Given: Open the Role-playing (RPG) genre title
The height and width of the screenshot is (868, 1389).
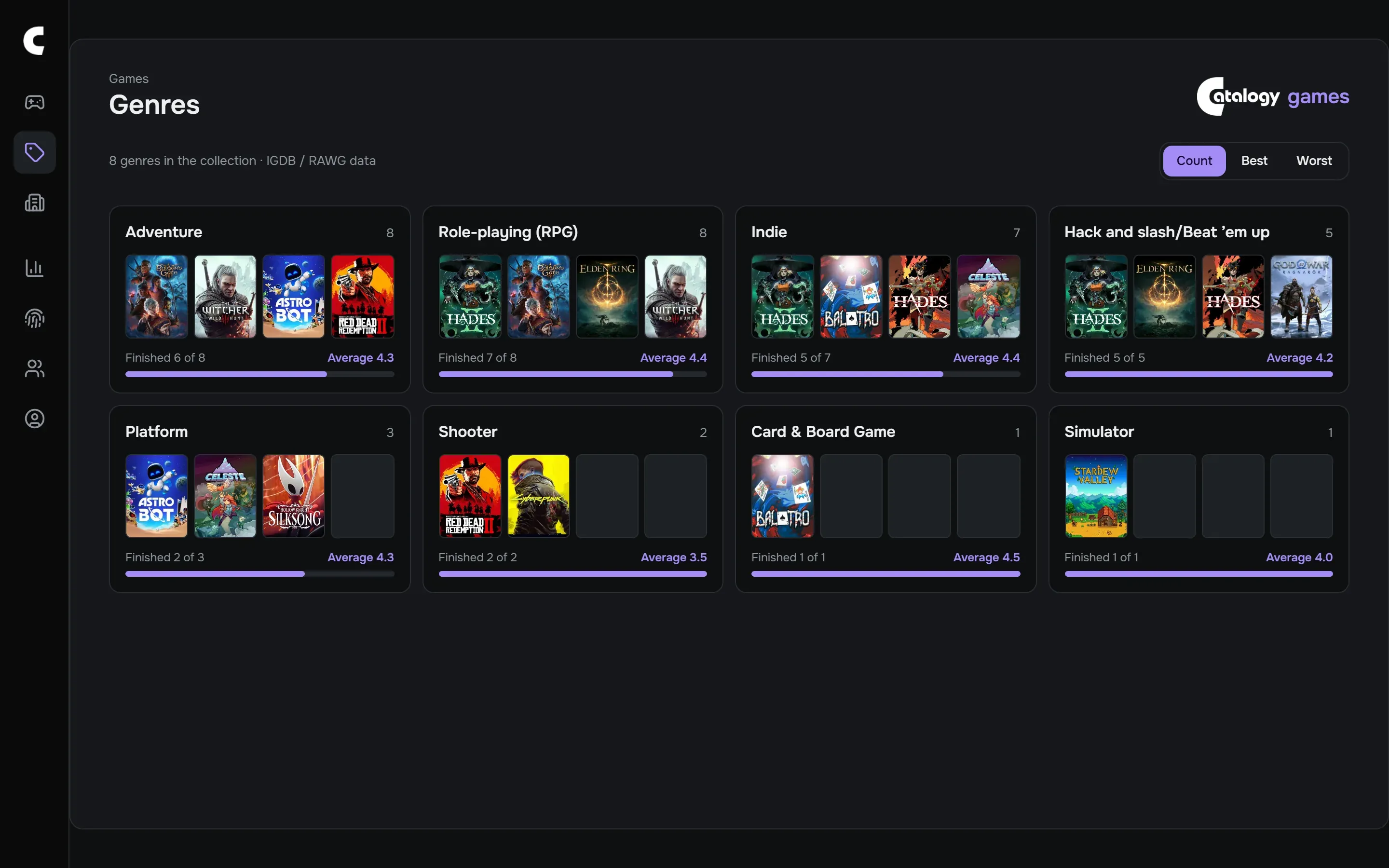Looking at the screenshot, I should [x=508, y=232].
